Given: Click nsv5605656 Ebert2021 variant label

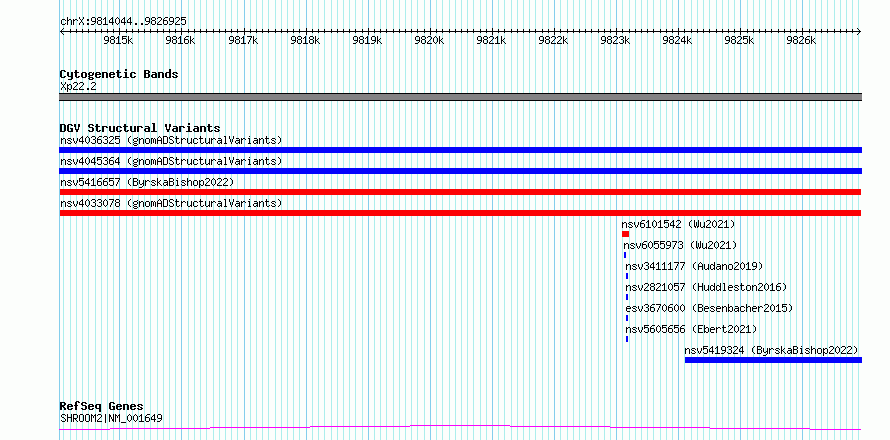Looking at the screenshot, I should tap(691, 329).
